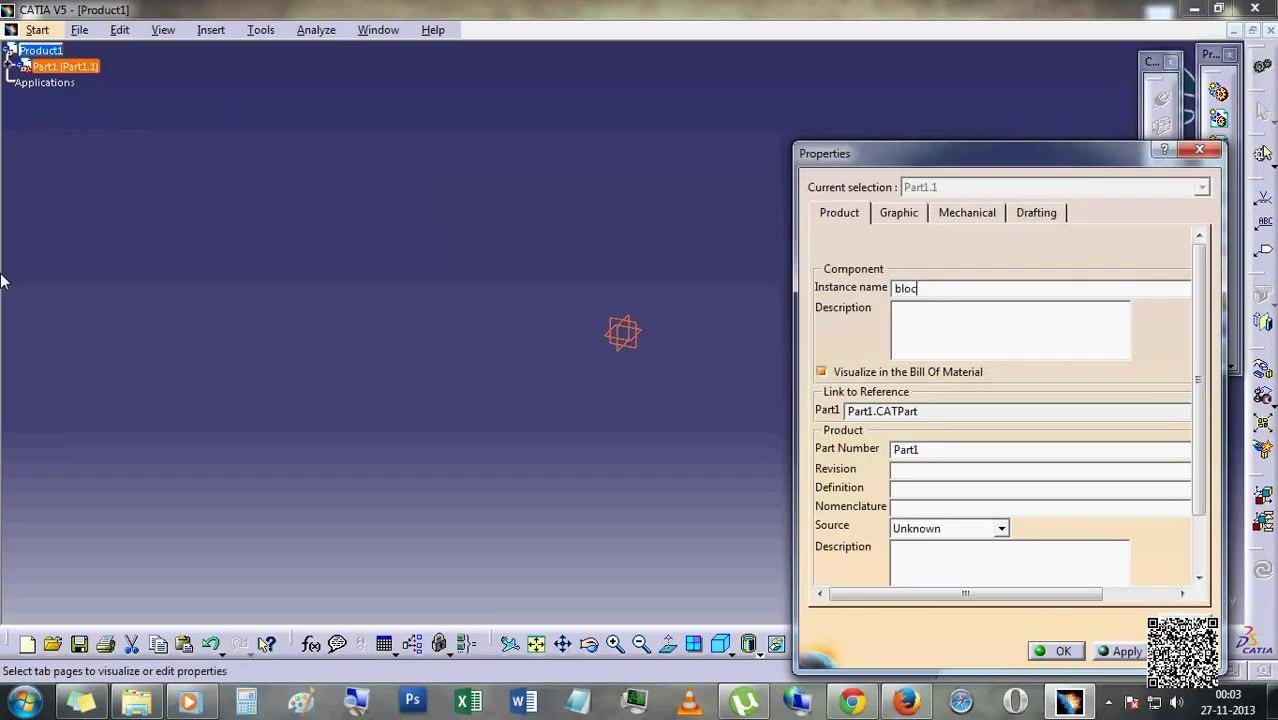Click the Hide/Show icon at toolbar end
1278x720 pixels.
point(776,645)
